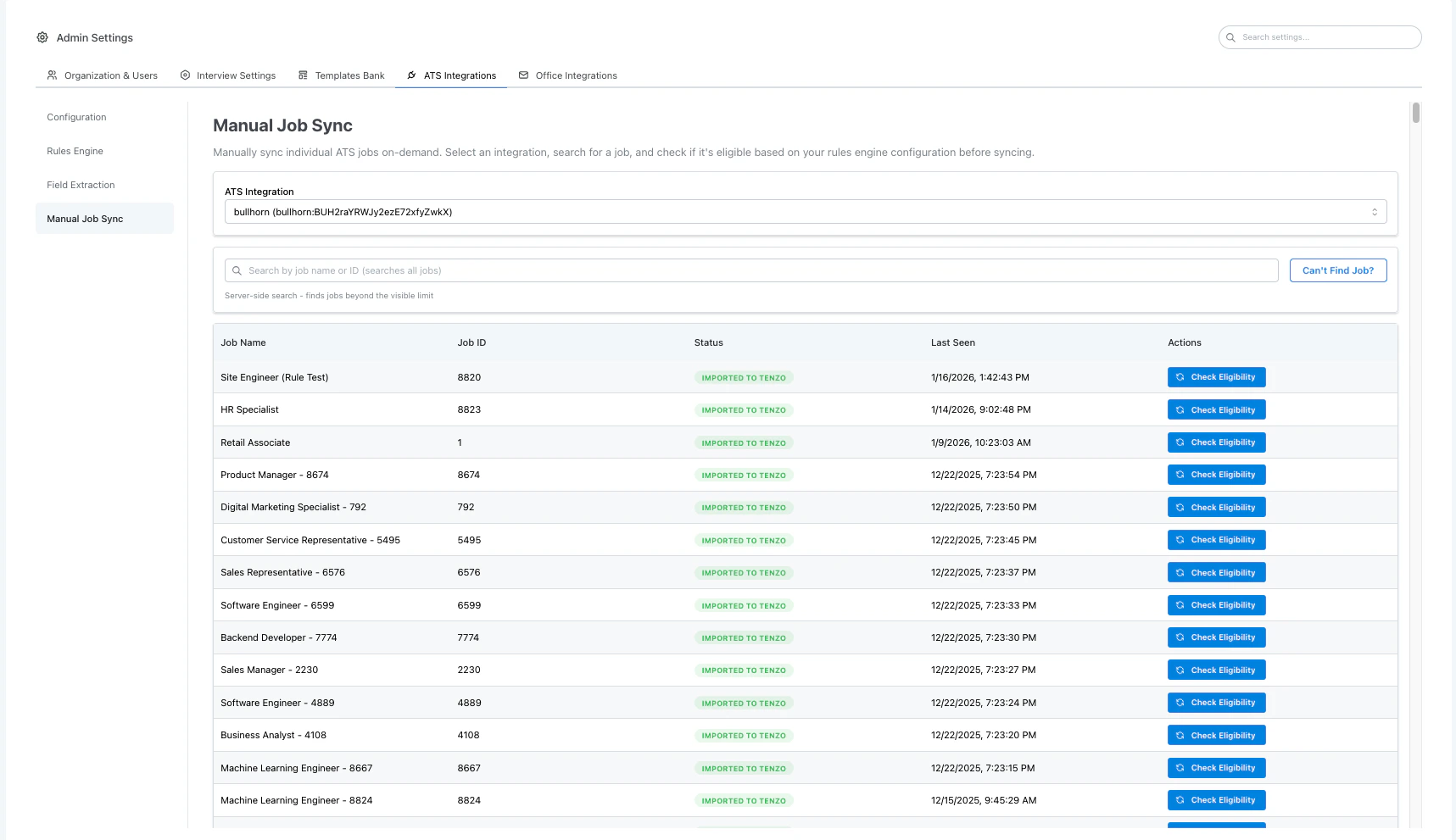Click the gear icon beside Admin Settings
The height and width of the screenshot is (840, 1456).
pyautogui.click(x=42, y=37)
